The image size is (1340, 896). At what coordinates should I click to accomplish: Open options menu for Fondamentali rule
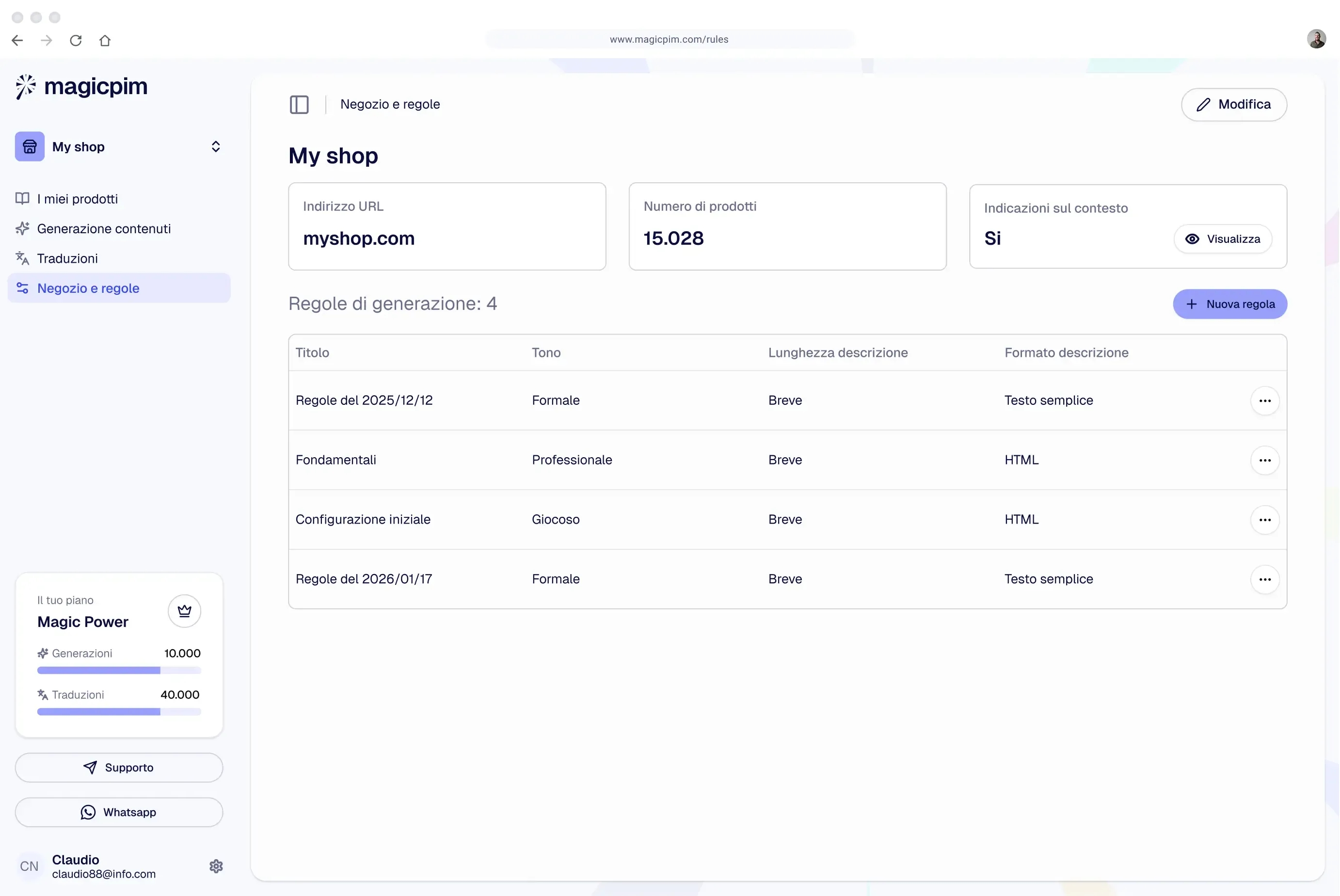click(x=1264, y=460)
